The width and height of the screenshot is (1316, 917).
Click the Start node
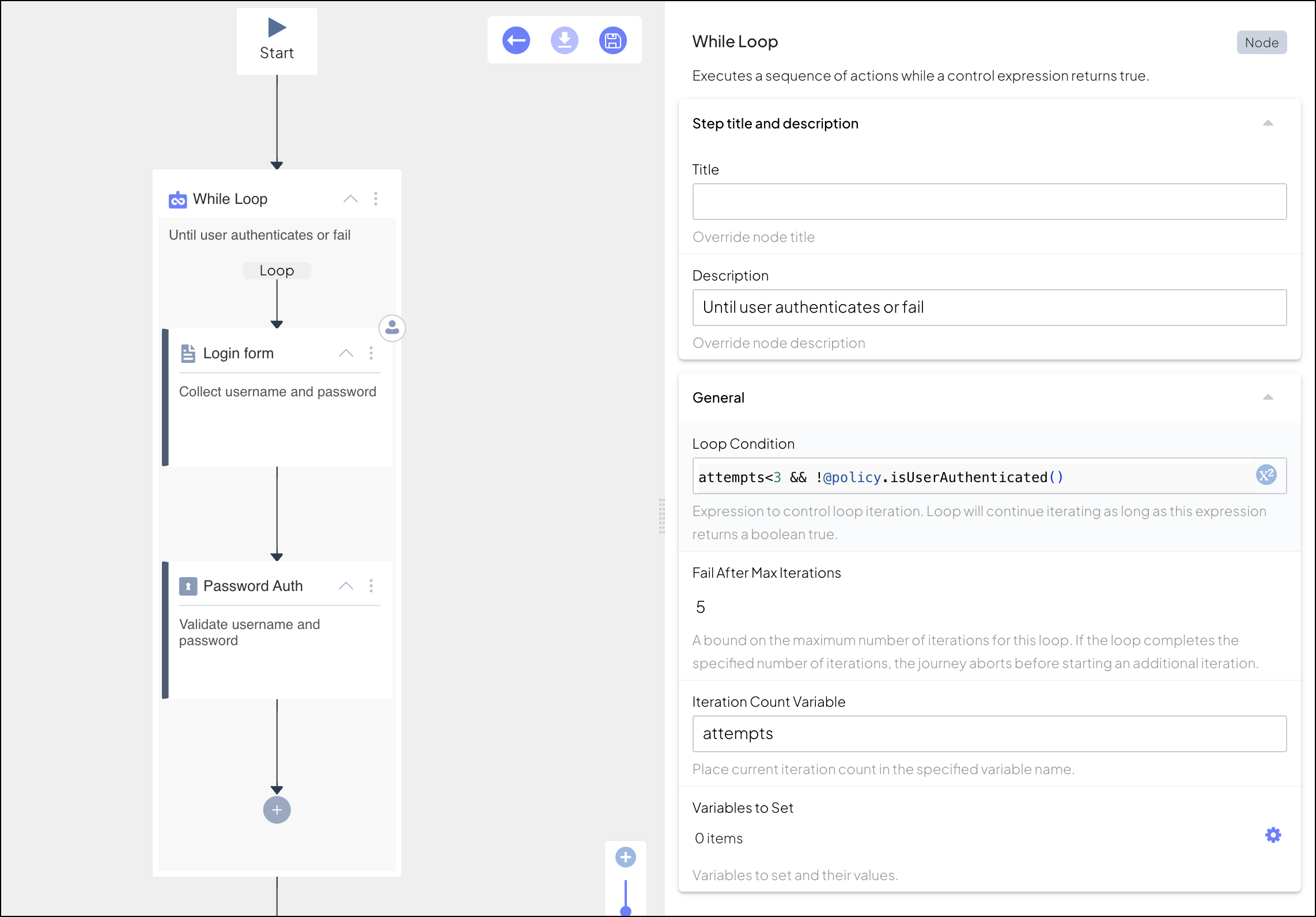(x=277, y=41)
